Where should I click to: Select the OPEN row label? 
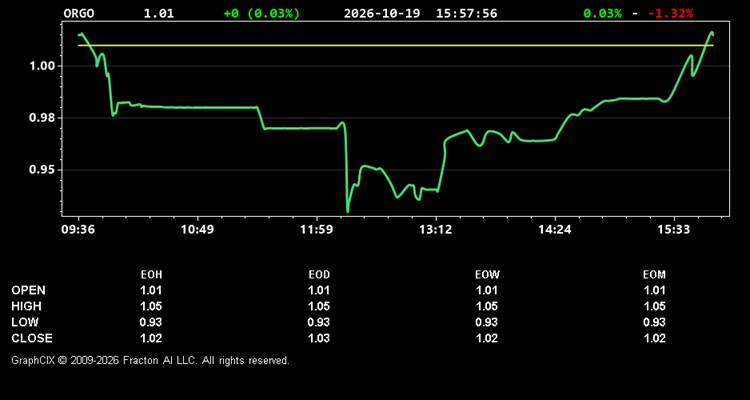[x=29, y=290]
